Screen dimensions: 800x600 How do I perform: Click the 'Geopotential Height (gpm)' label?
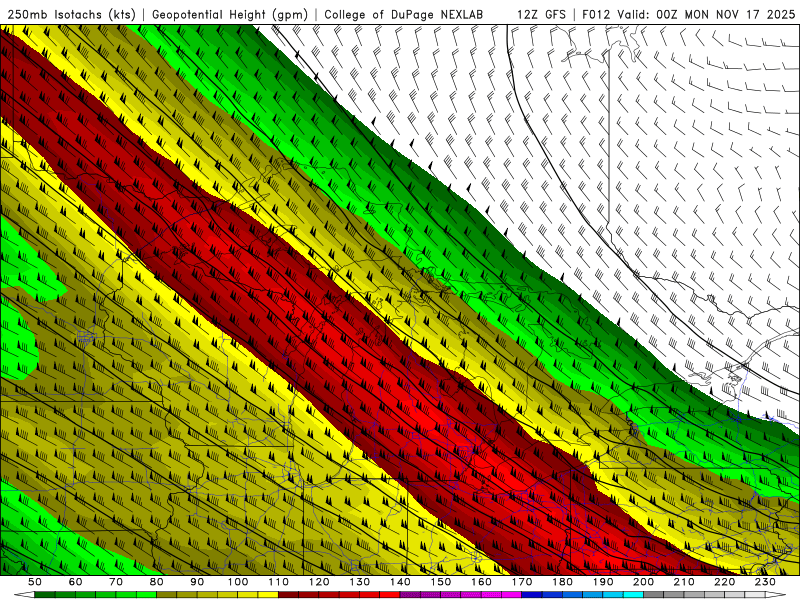point(230,14)
